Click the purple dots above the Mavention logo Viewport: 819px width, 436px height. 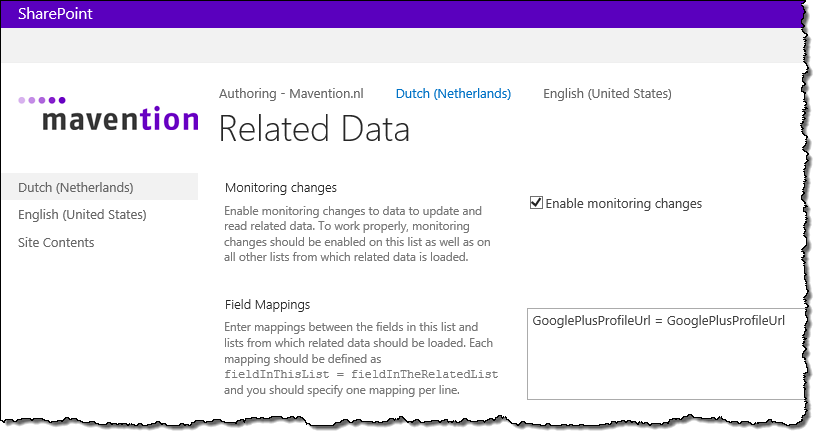(x=42, y=100)
